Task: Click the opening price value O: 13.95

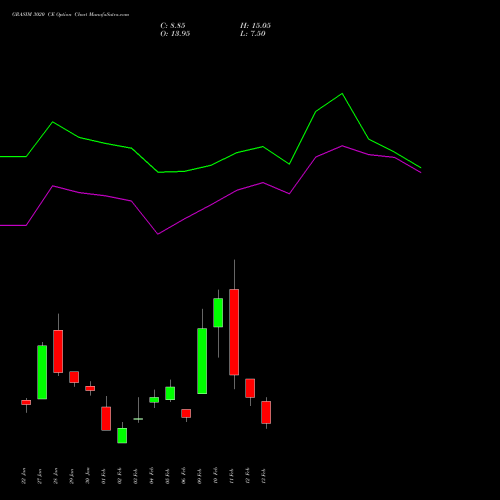Action: pos(175,34)
